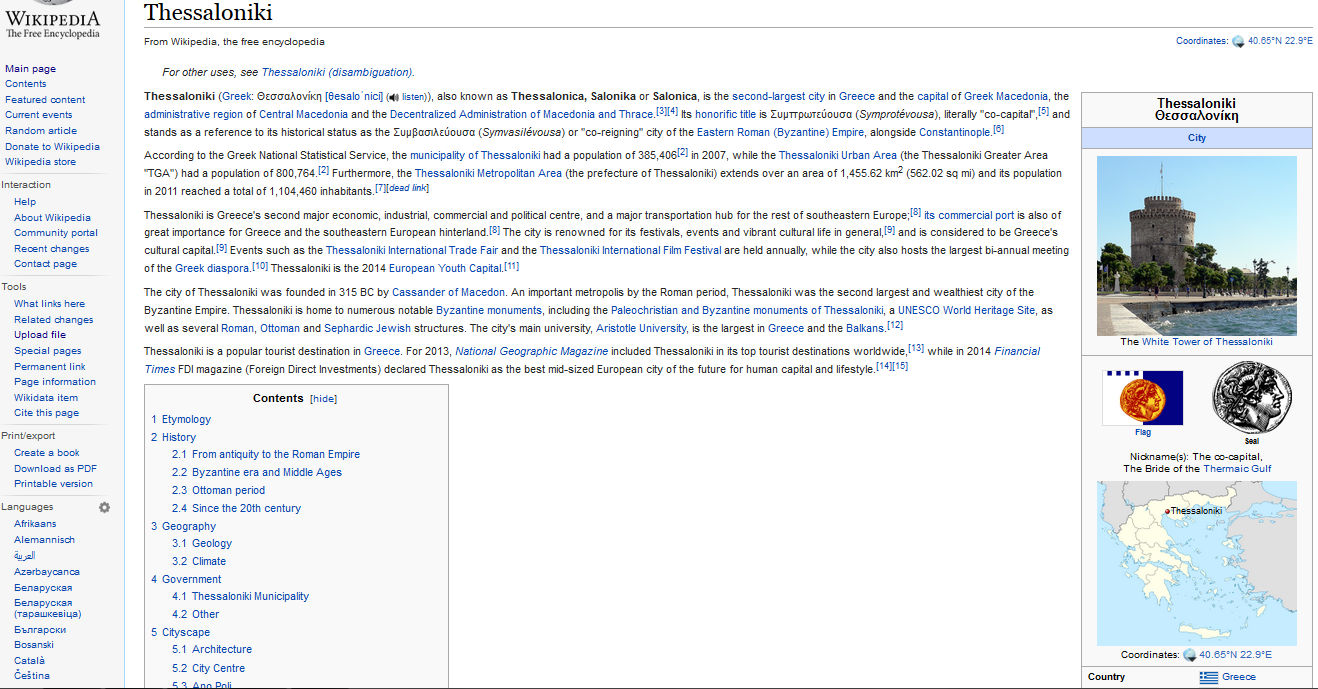Open the "second-largest city" link
The width and height of the screenshot is (1318, 689).
pos(779,97)
